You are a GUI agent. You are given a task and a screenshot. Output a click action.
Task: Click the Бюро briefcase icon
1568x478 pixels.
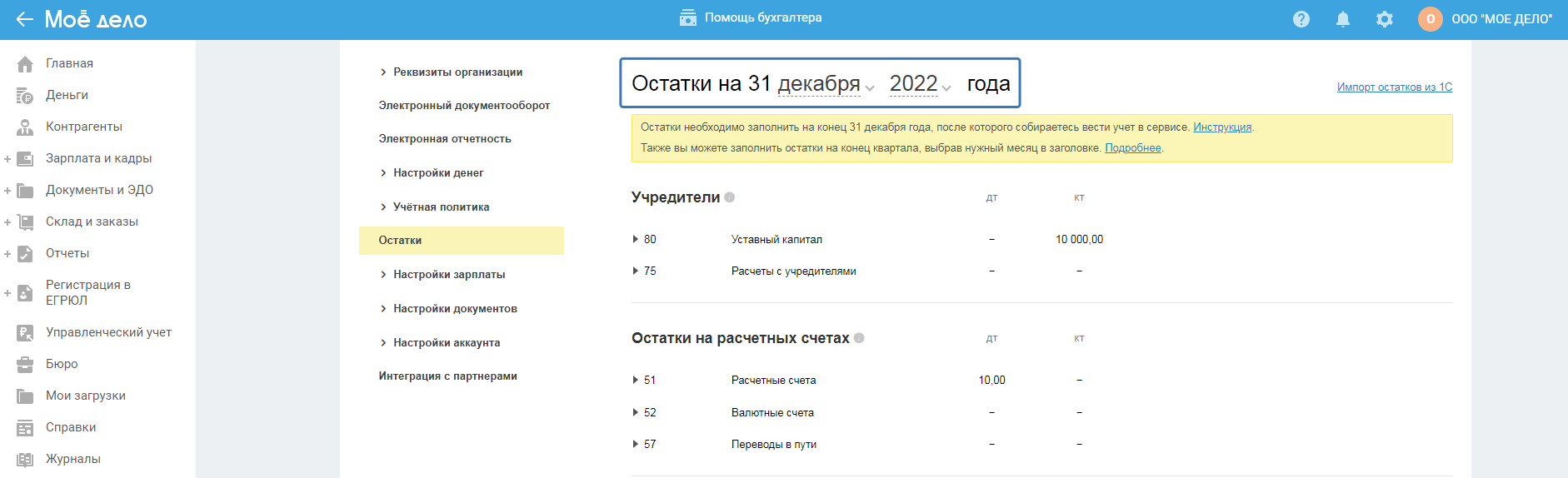25,365
